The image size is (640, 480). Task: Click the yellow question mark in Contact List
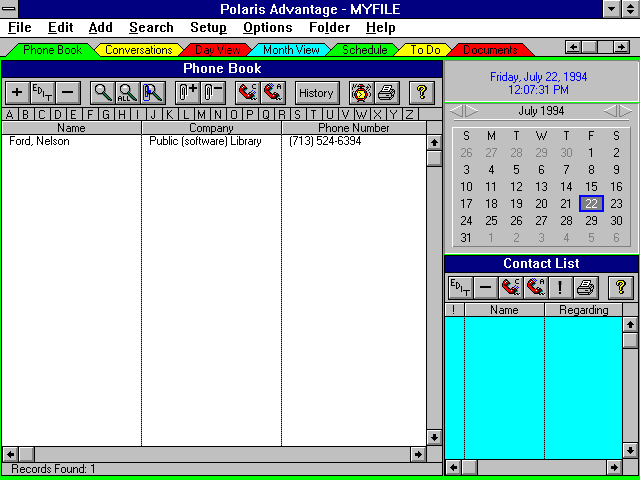tap(620, 288)
